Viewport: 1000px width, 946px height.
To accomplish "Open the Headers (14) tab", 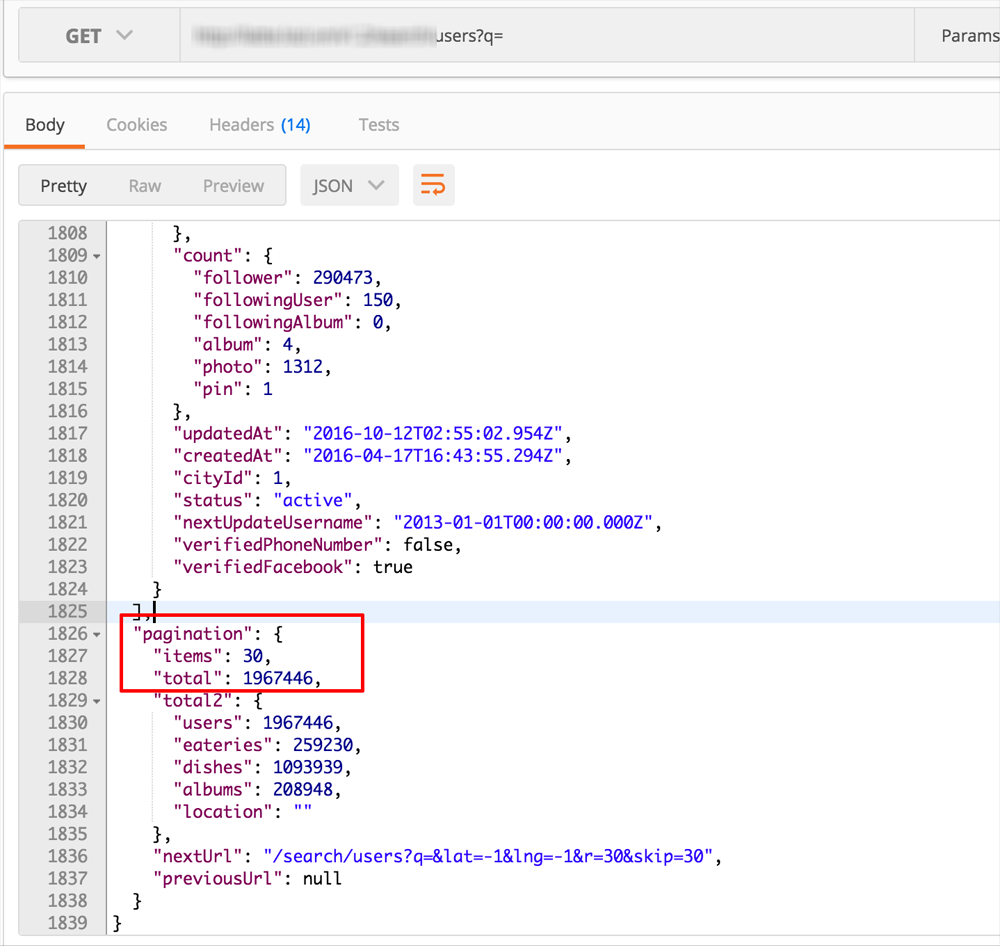I will [259, 125].
